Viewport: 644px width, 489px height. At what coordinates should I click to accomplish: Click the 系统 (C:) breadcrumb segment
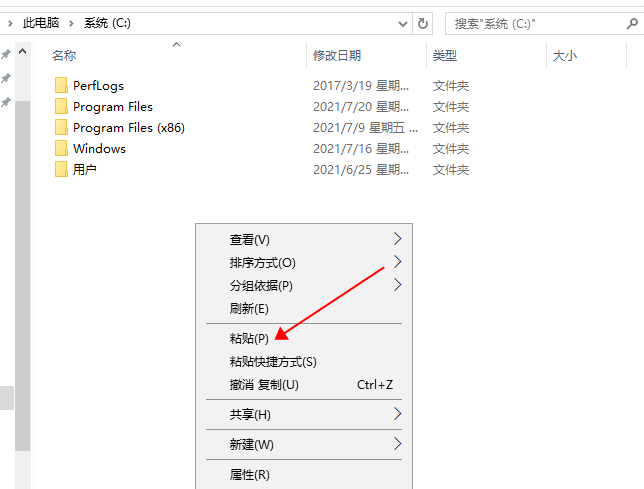pos(105,22)
